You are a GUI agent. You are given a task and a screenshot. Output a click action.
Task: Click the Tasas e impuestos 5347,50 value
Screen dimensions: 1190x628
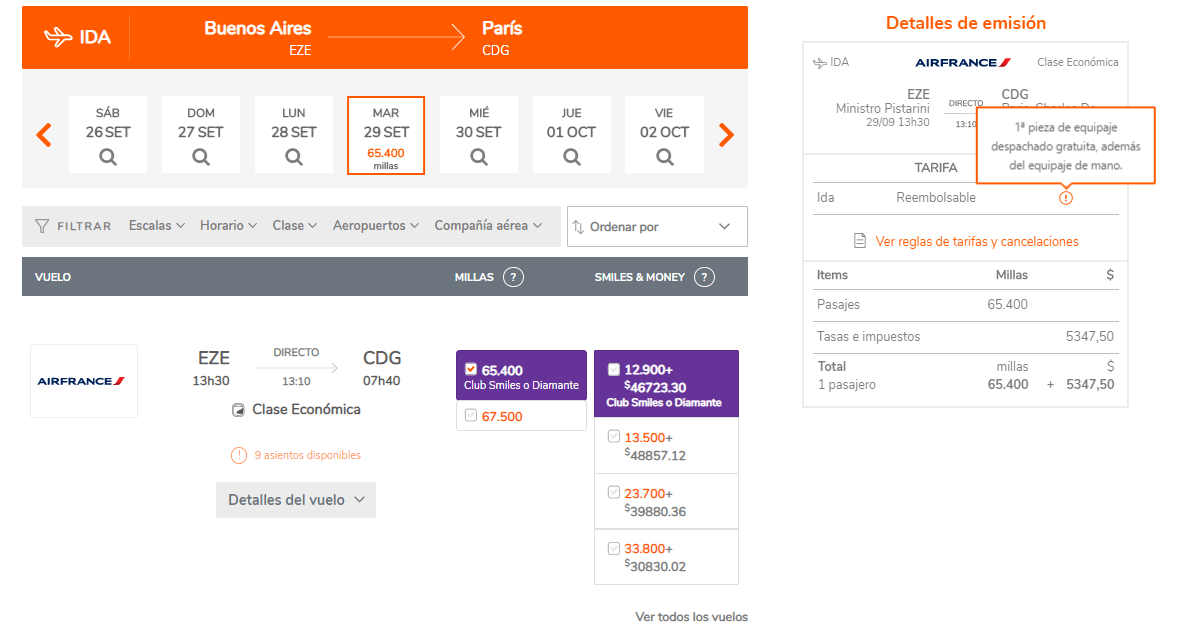coord(1090,336)
